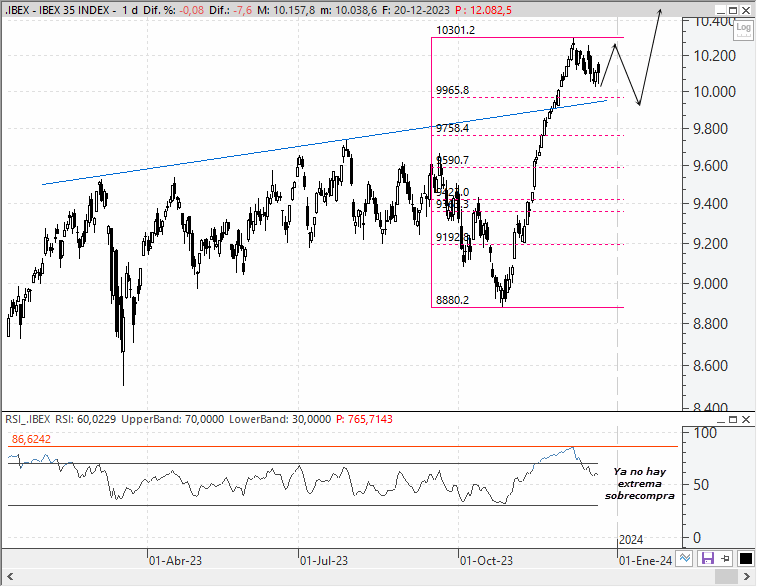757x587 pixels.
Task: Click the '01-Oct-23' date label
Action: (x=486, y=560)
